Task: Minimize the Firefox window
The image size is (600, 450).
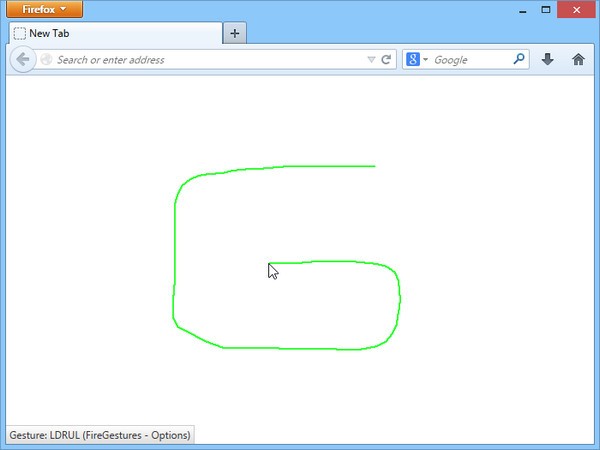Action: pos(523,10)
